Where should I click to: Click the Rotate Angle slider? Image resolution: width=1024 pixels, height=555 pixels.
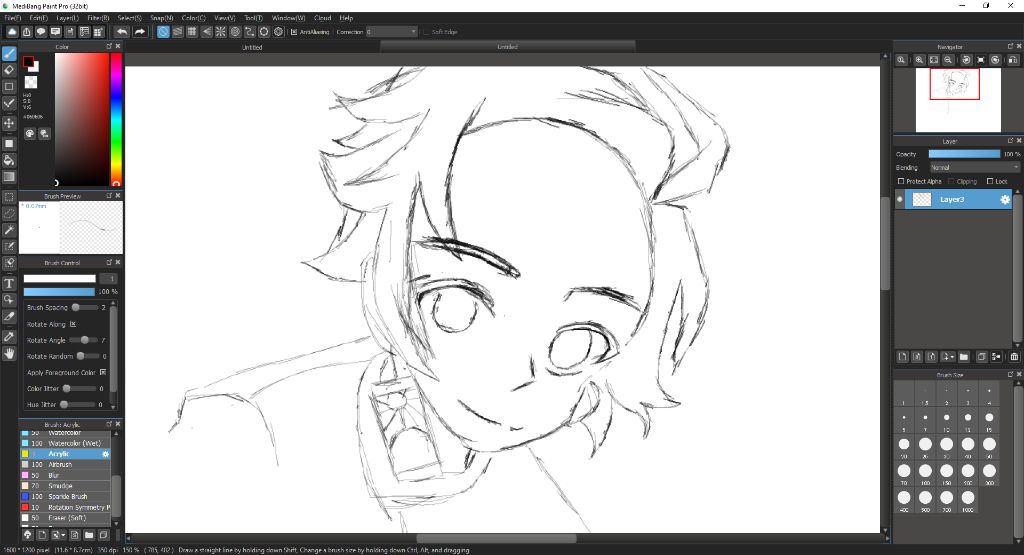click(84, 340)
